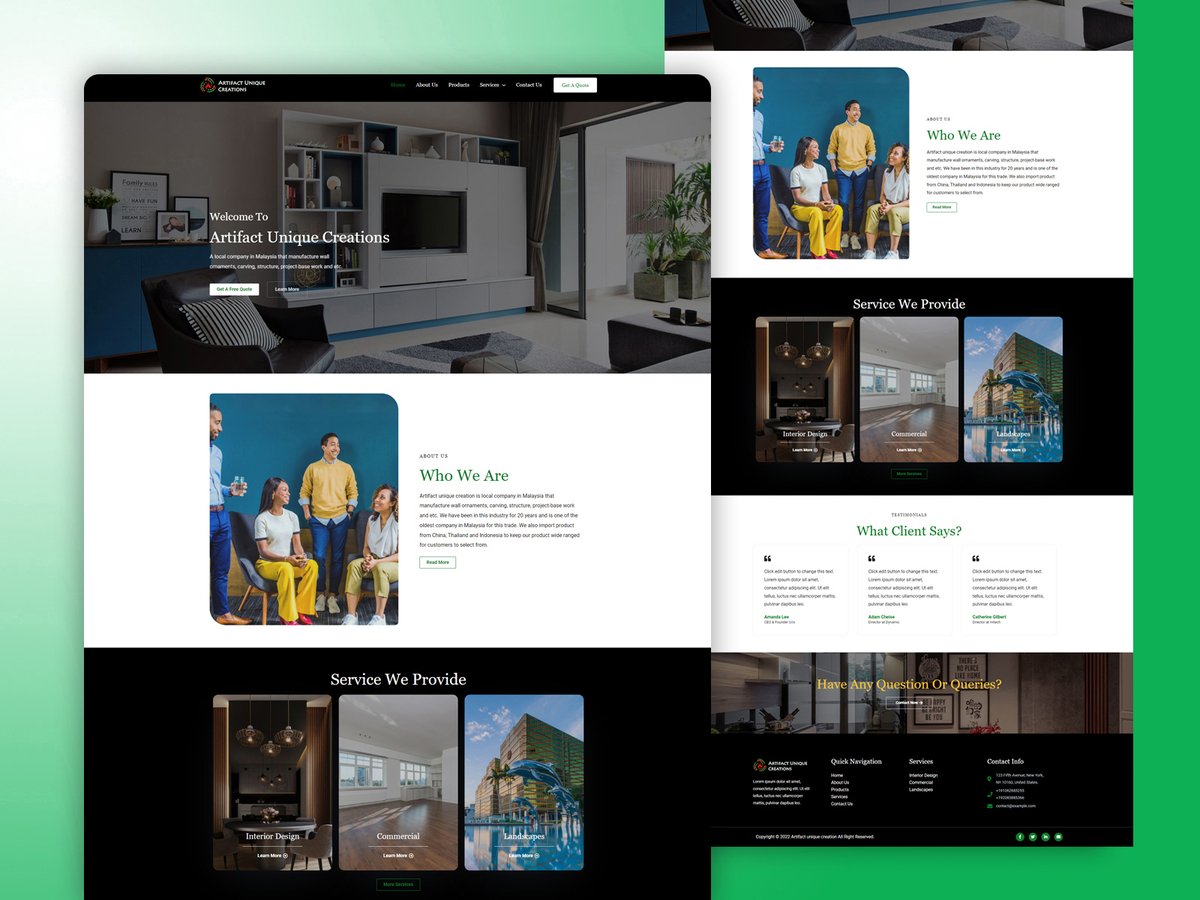Open the Commercial card image, right page
The height and width of the screenshot is (900, 1200).
pyautogui.click(x=909, y=389)
